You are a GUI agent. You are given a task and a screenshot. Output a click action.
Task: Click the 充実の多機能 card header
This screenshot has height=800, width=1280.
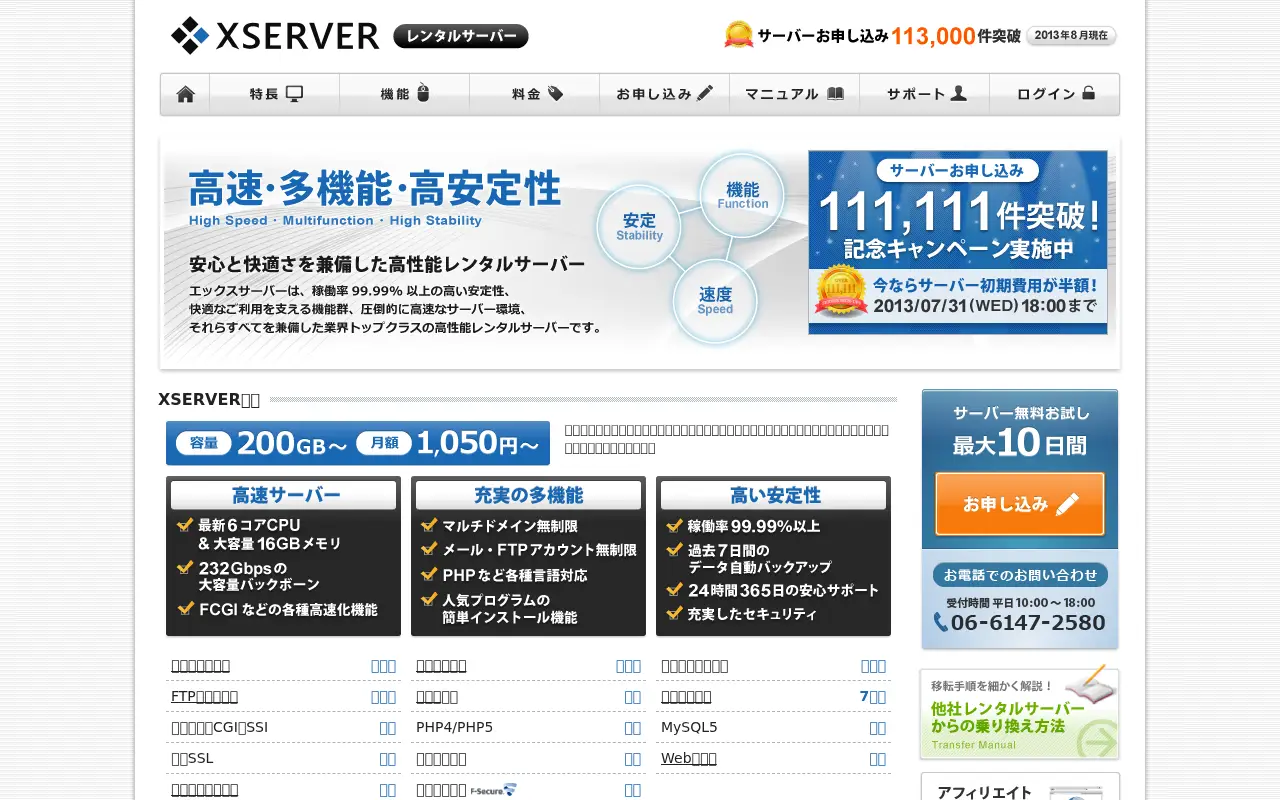click(528, 495)
